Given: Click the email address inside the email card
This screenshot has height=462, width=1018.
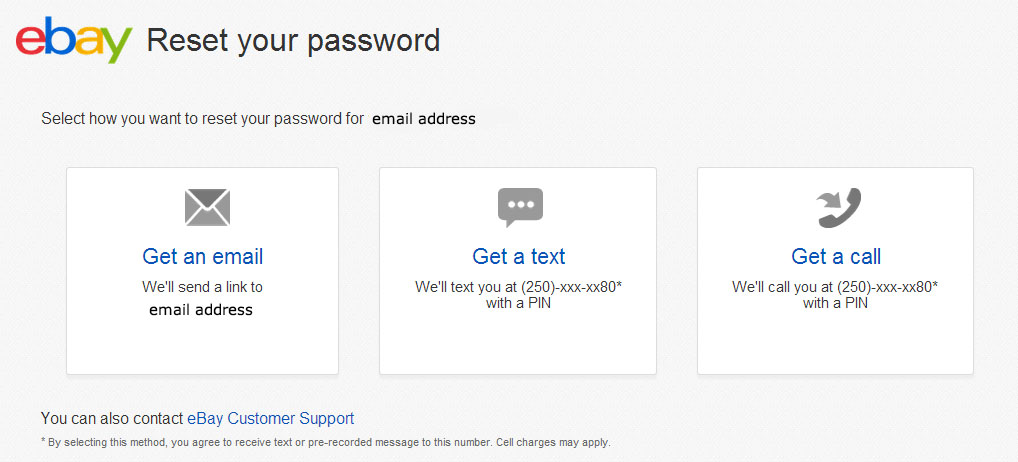Looking at the screenshot, I should (x=201, y=310).
